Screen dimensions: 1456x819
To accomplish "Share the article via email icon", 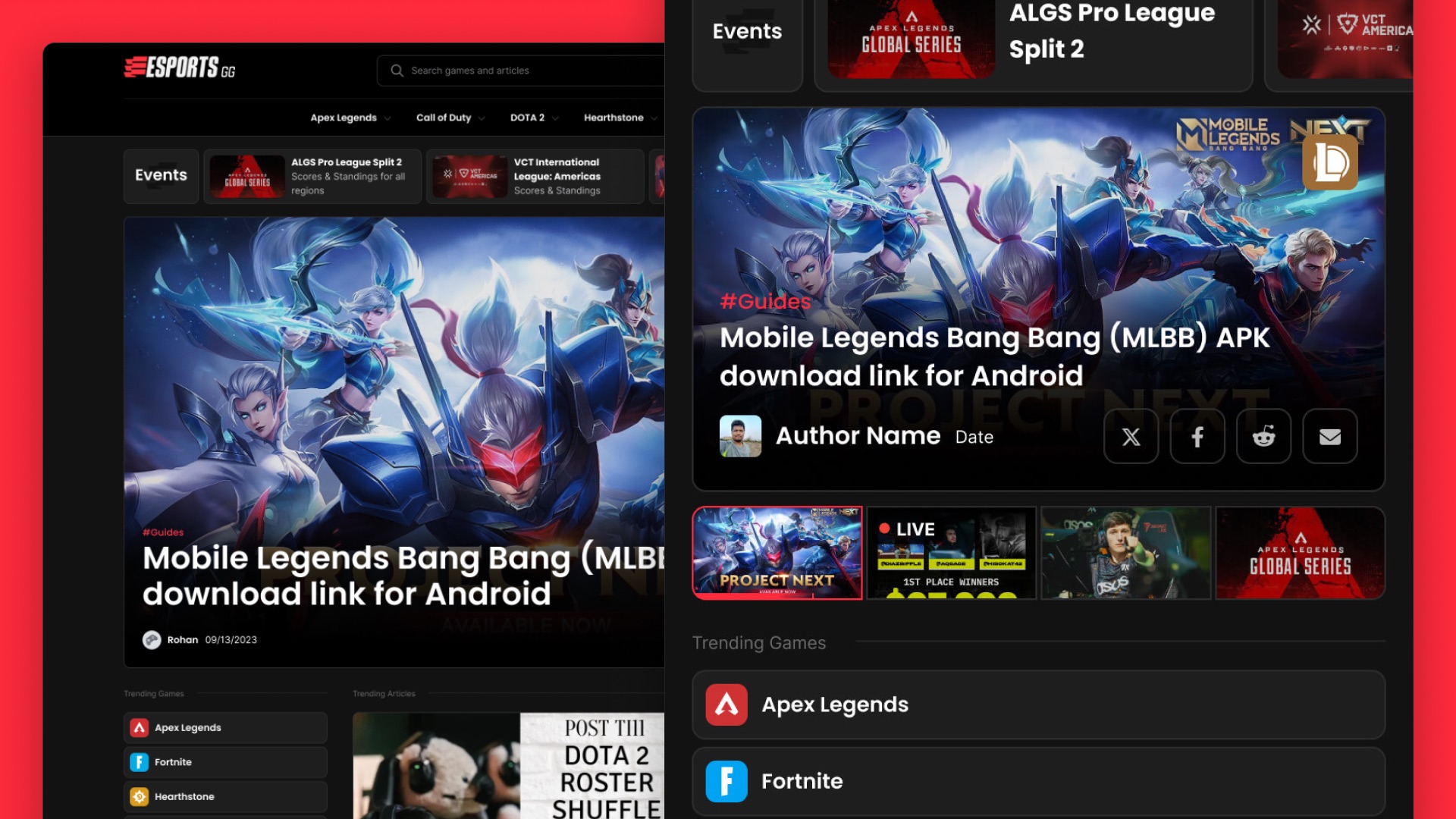I will (x=1330, y=437).
